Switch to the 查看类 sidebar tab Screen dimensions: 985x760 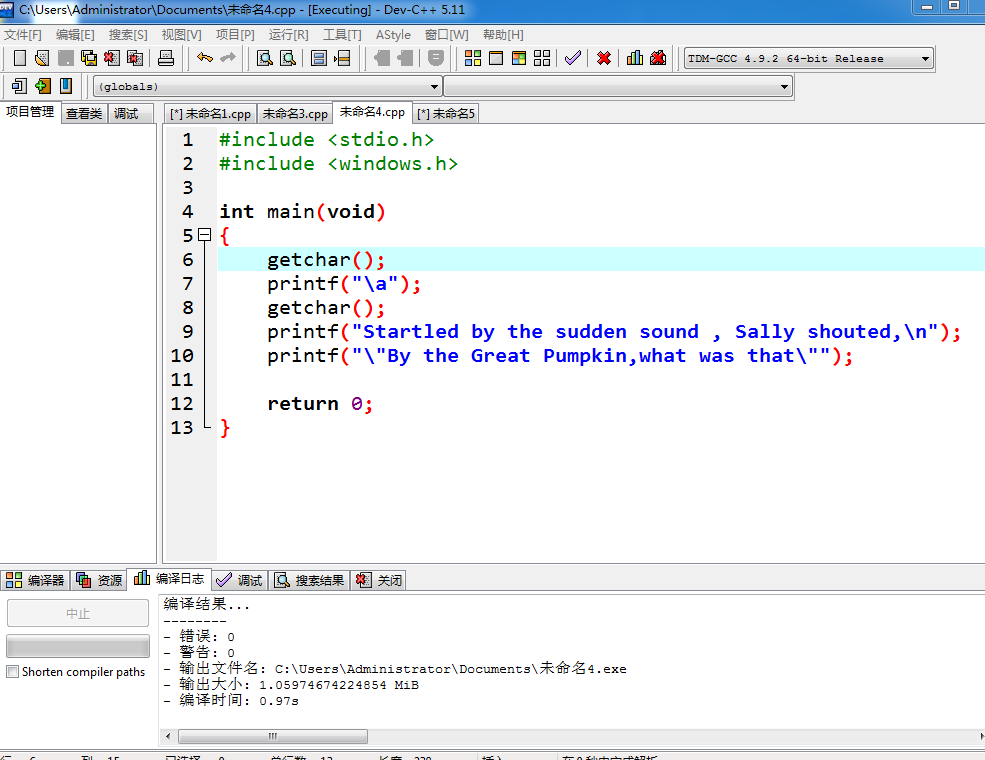[84, 114]
